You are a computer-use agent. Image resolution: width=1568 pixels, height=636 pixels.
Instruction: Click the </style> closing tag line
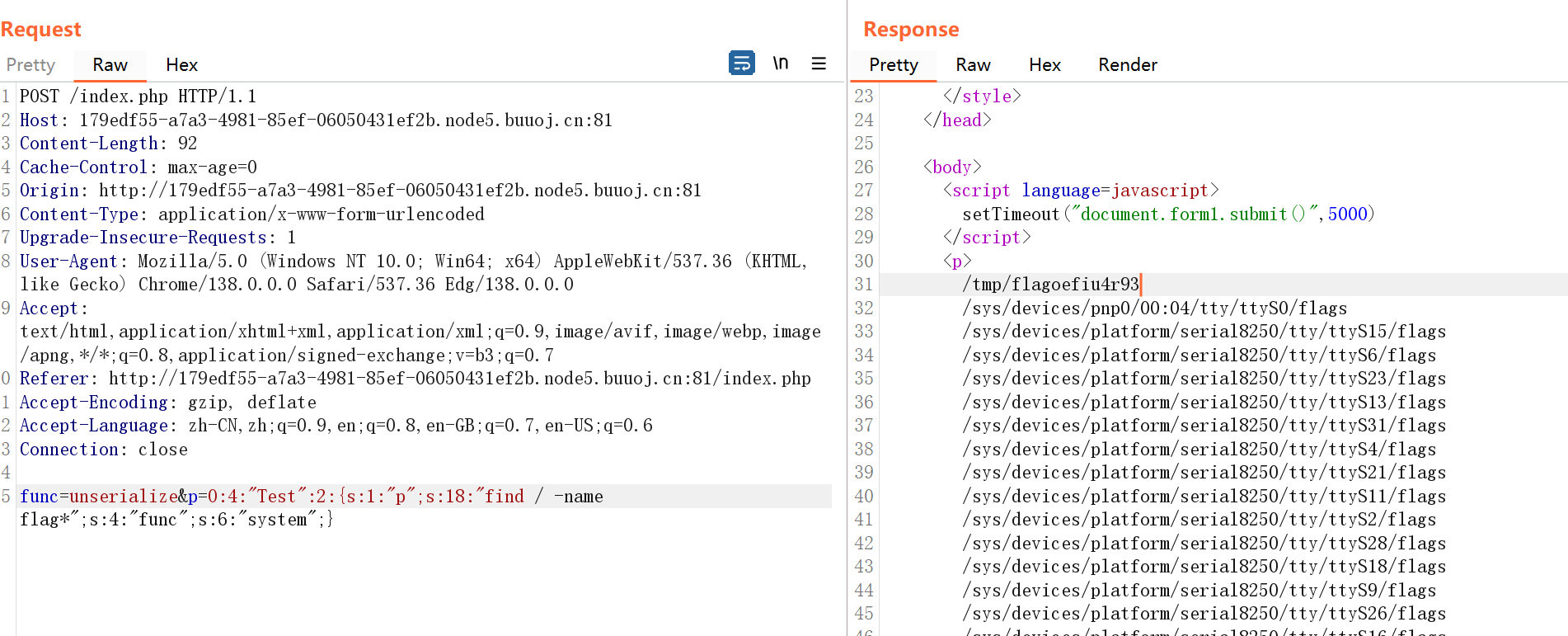coord(982,97)
